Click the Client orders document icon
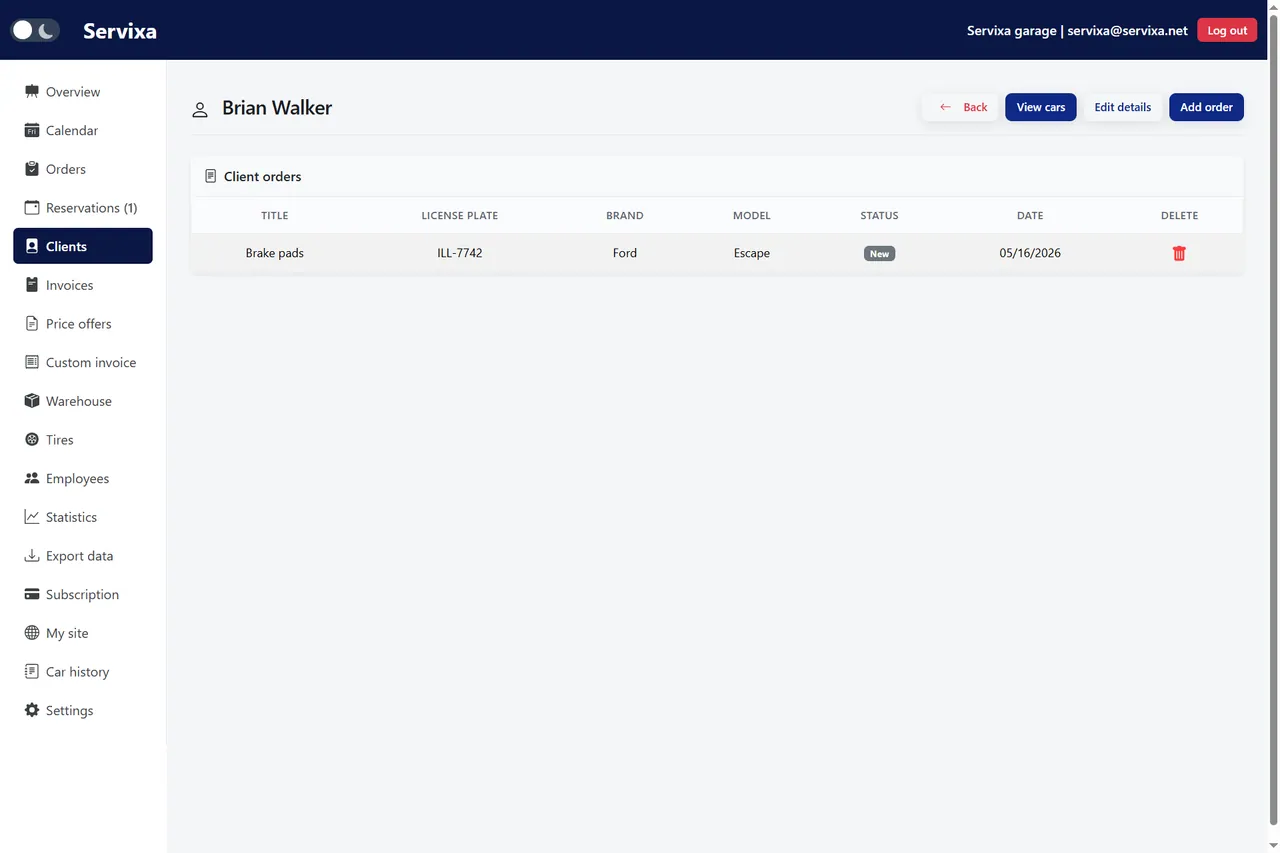Image resolution: width=1280 pixels, height=853 pixels. (210, 176)
